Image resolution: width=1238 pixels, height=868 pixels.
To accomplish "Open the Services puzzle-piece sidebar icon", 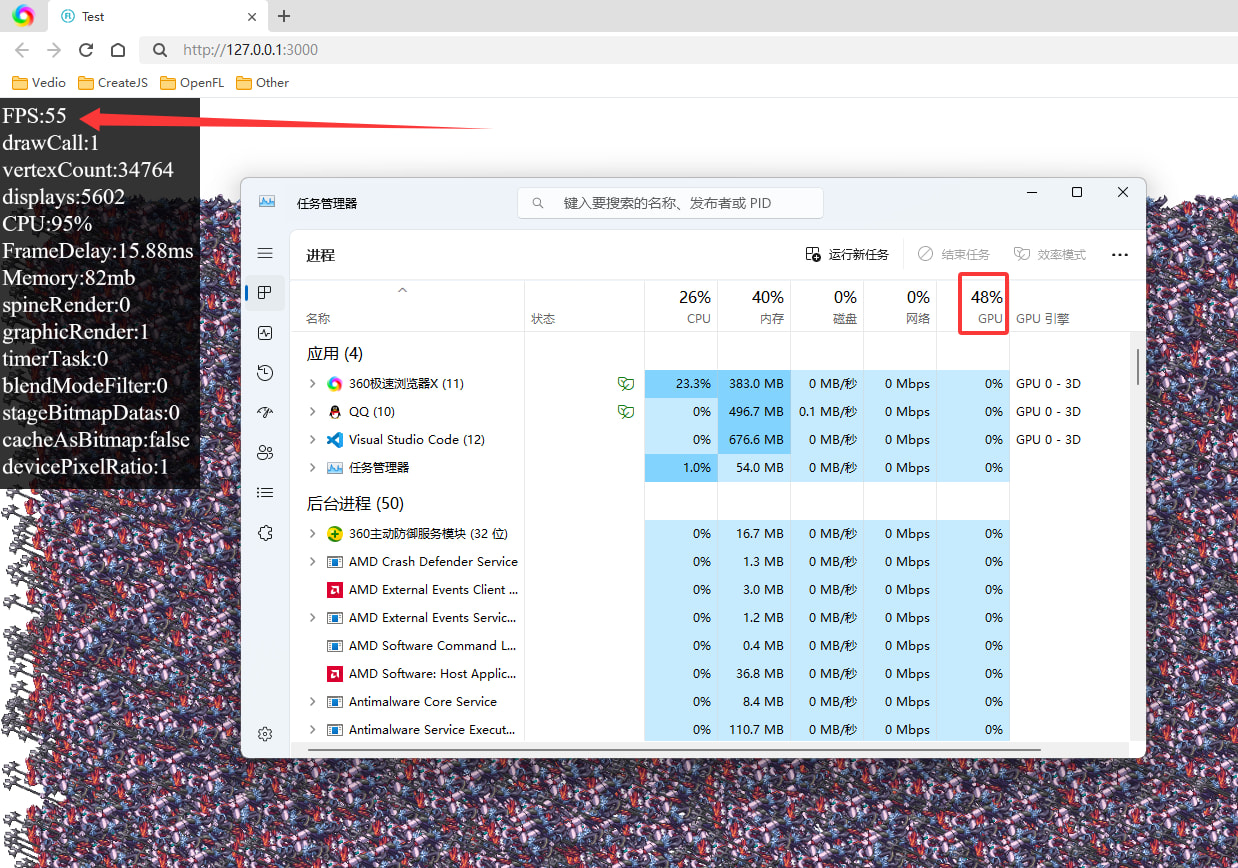I will [265, 533].
